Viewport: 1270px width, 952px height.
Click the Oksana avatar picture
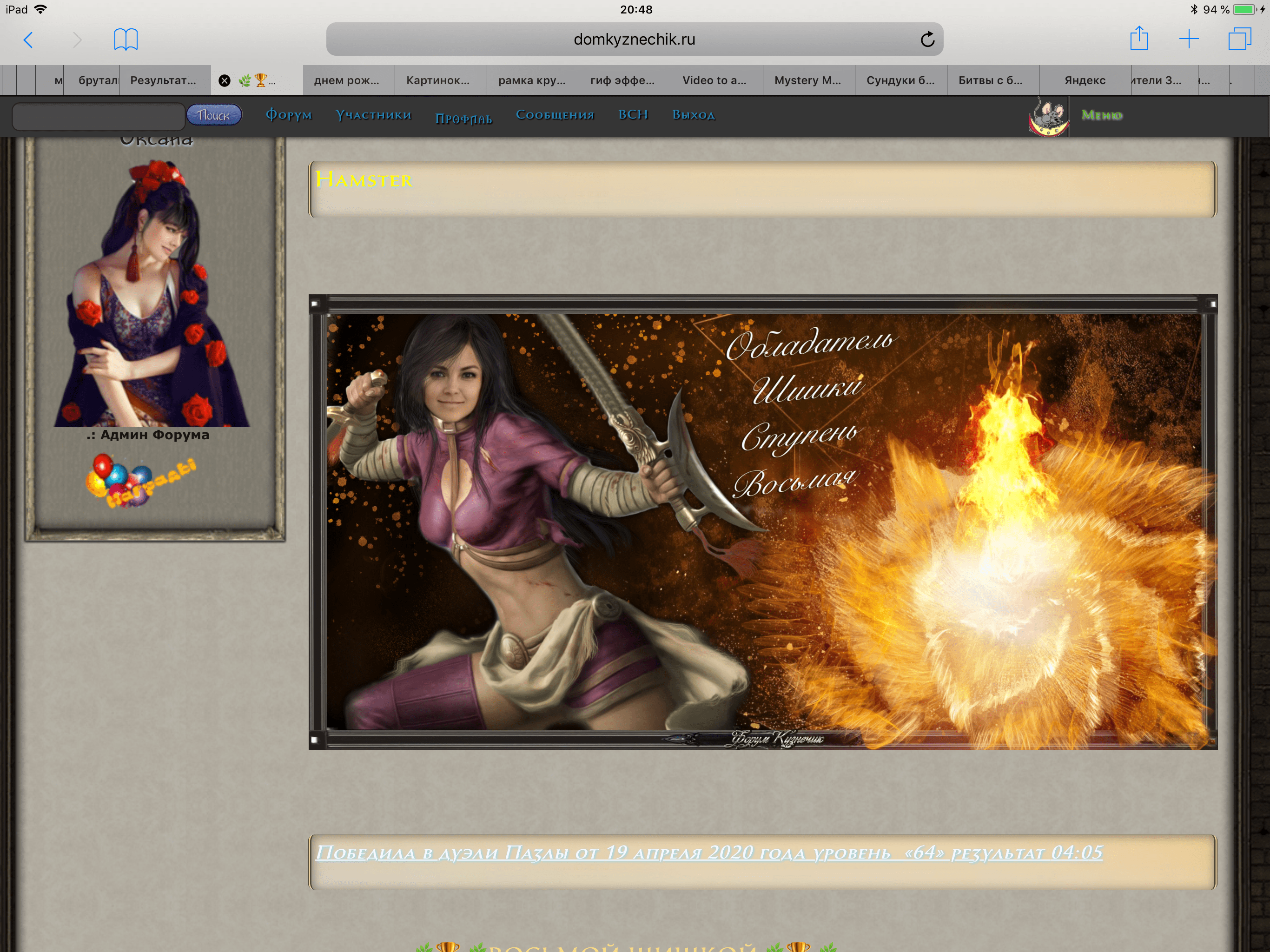click(x=152, y=293)
